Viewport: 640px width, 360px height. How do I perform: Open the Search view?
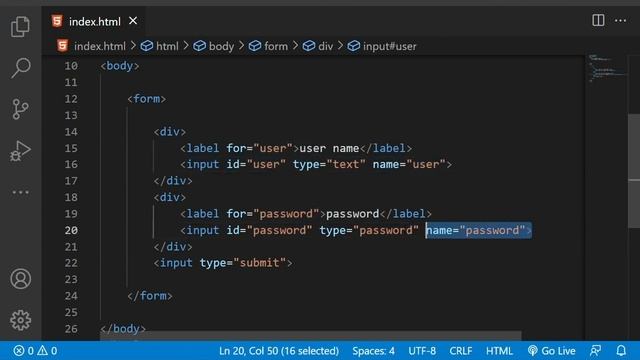20,68
